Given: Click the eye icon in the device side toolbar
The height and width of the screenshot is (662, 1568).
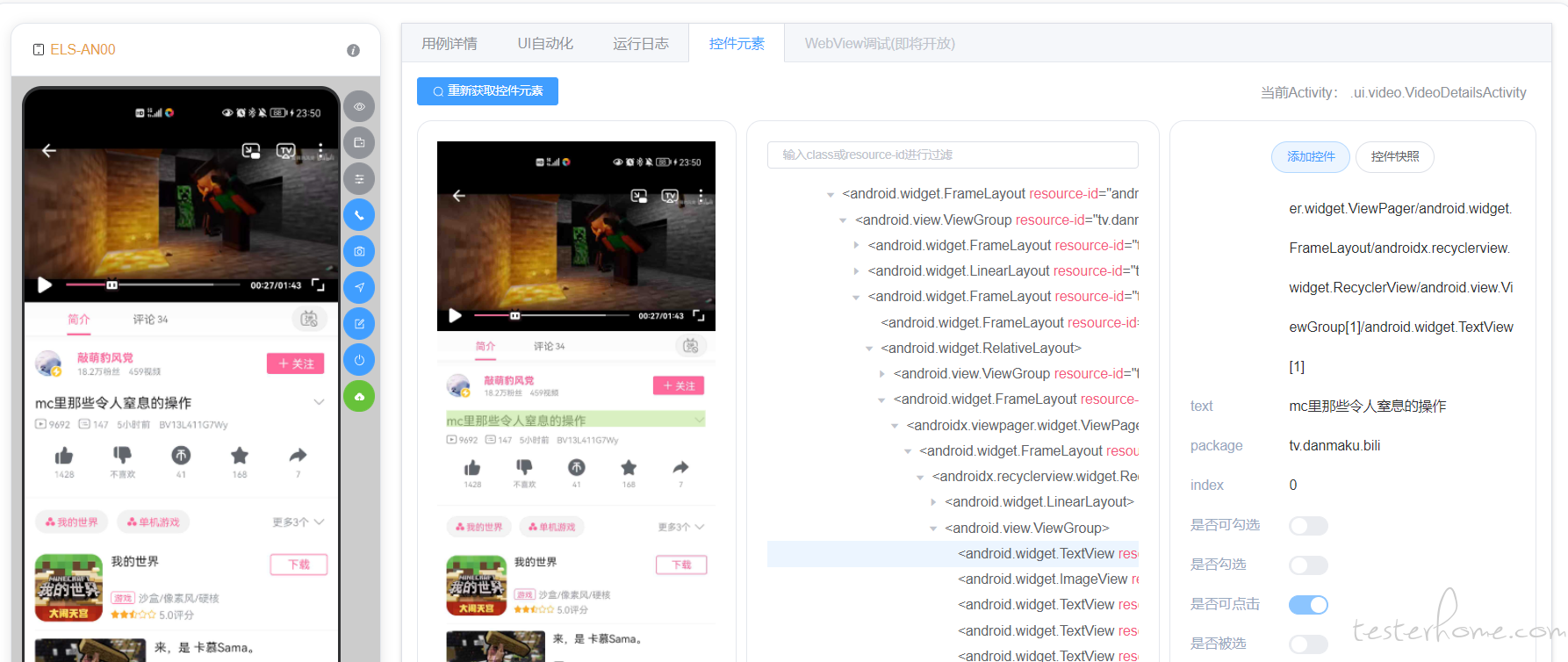Looking at the screenshot, I should pyautogui.click(x=359, y=106).
